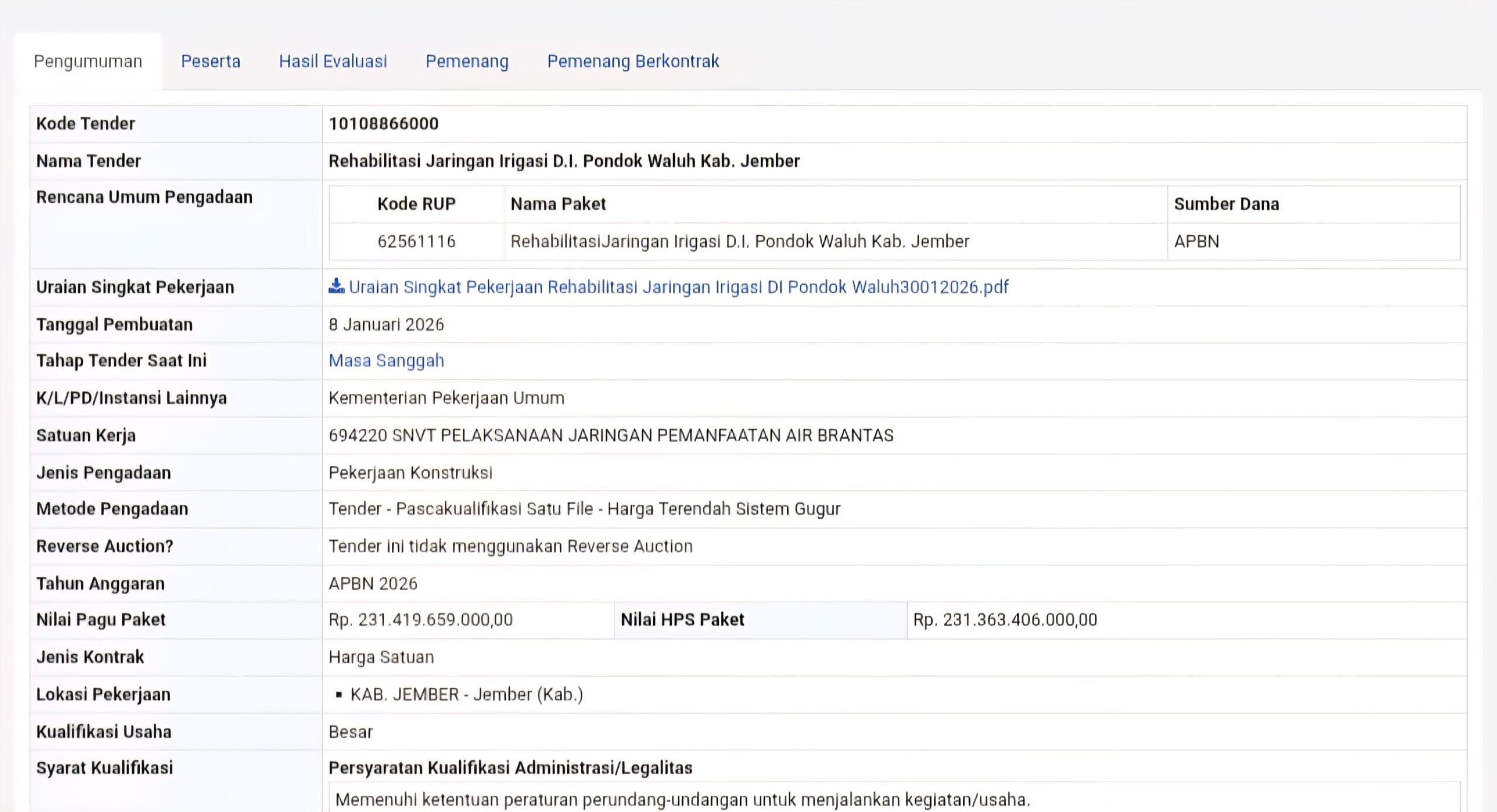Switch to the Peserta tab

[x=211, y=61]
